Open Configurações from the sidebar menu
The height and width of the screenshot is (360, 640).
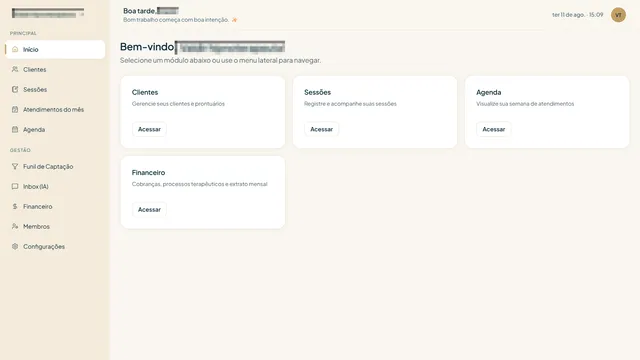pyautogui.click(x=55, y=247)
